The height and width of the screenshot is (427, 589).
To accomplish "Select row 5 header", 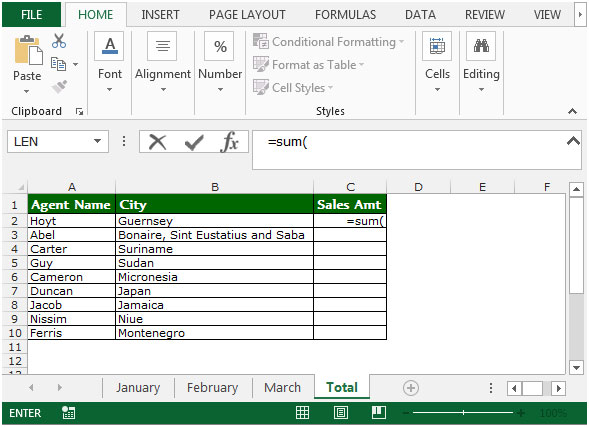I will coord(15,263).
